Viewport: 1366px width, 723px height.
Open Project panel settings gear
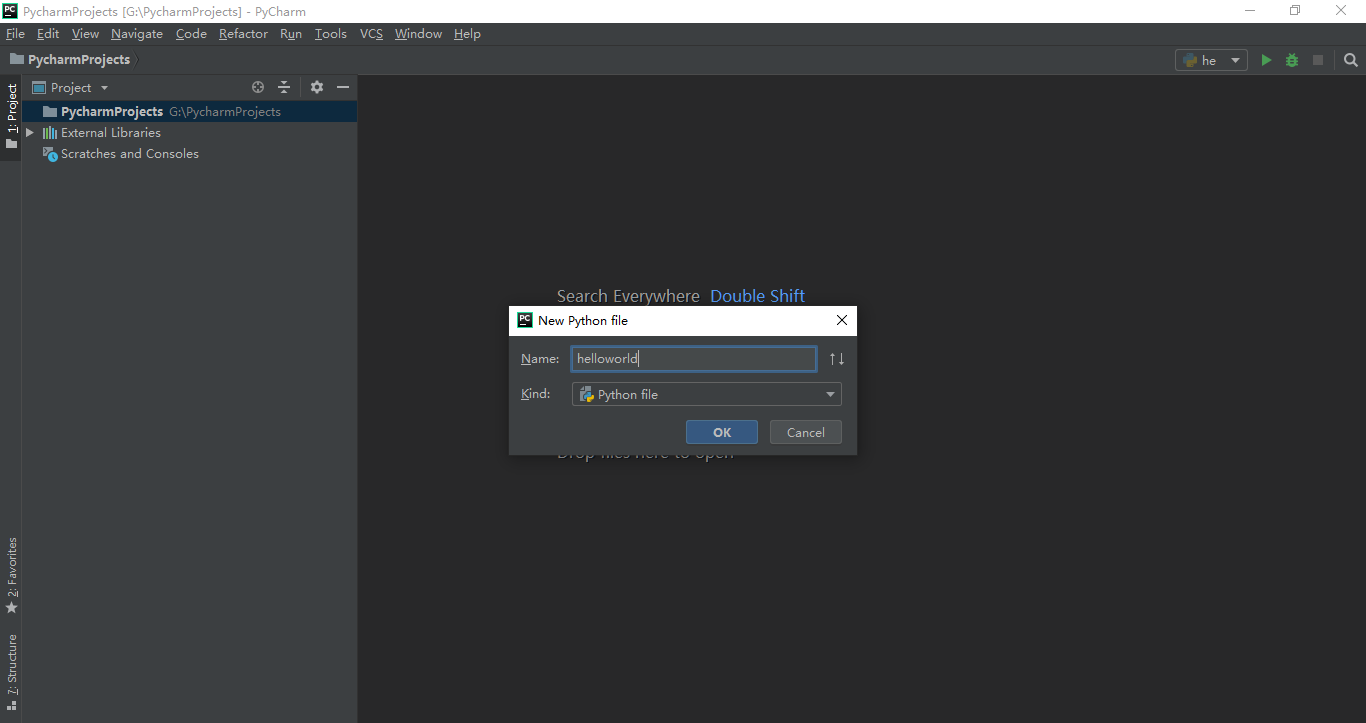click(x=317, y=87)
